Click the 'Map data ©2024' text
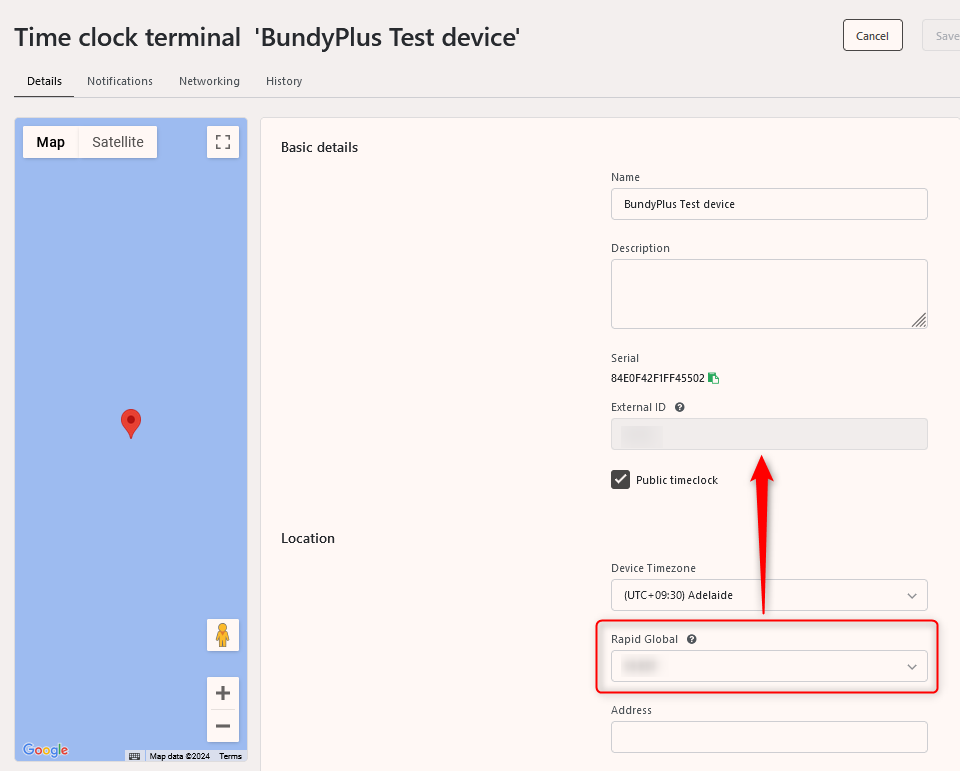Viewport: 960px width, 771px height. click(179, 756)
